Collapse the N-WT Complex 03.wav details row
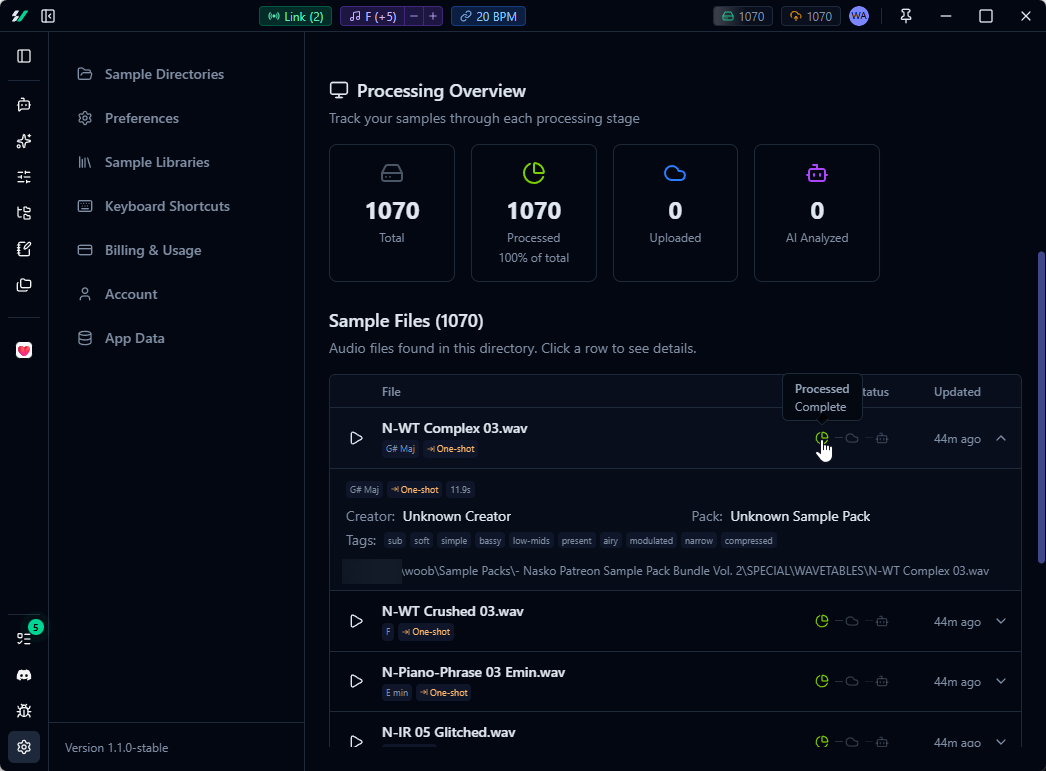Viewport: 1046px width, 771px height. [x=1001, y=438]
